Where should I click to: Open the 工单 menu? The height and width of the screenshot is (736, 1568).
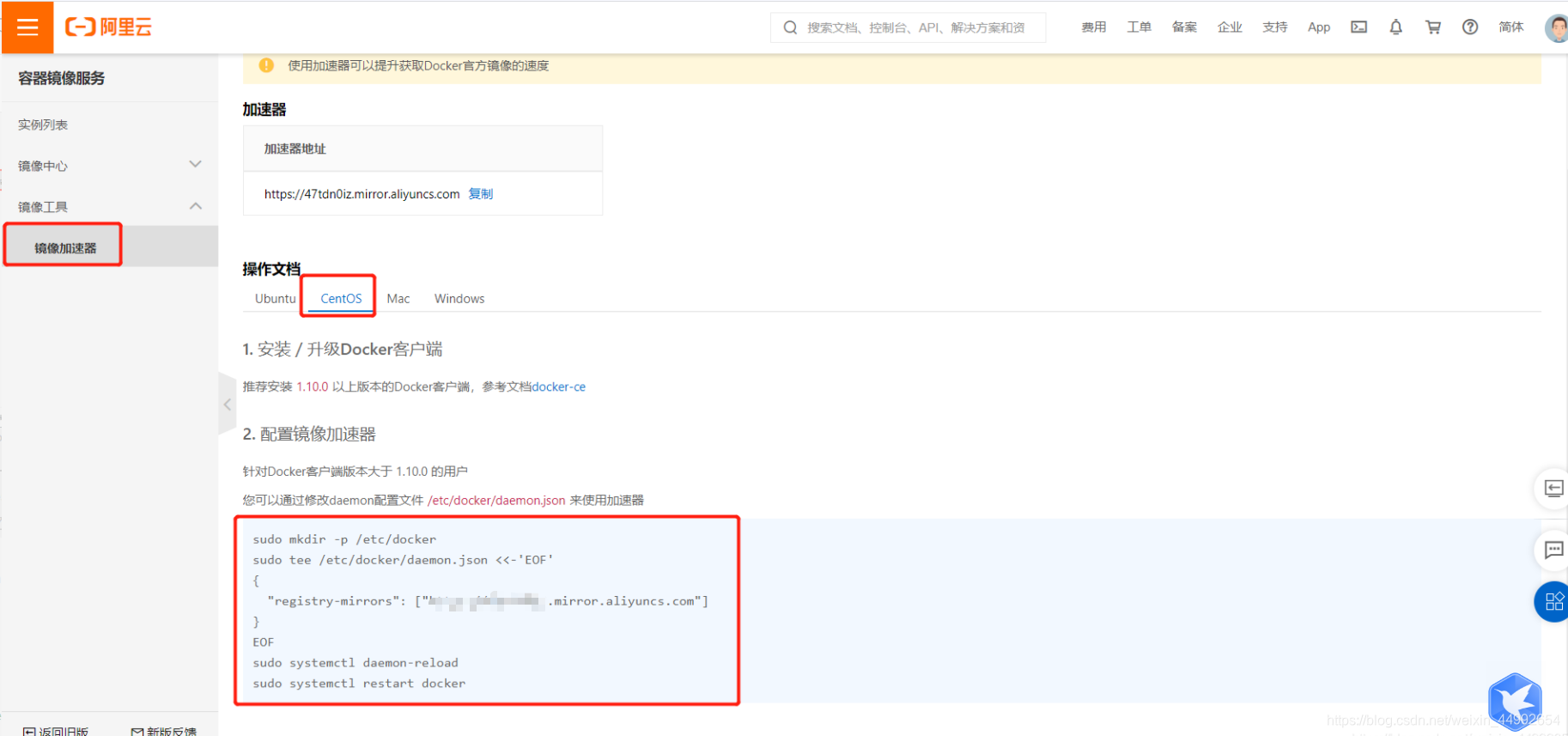(1139, 27)
